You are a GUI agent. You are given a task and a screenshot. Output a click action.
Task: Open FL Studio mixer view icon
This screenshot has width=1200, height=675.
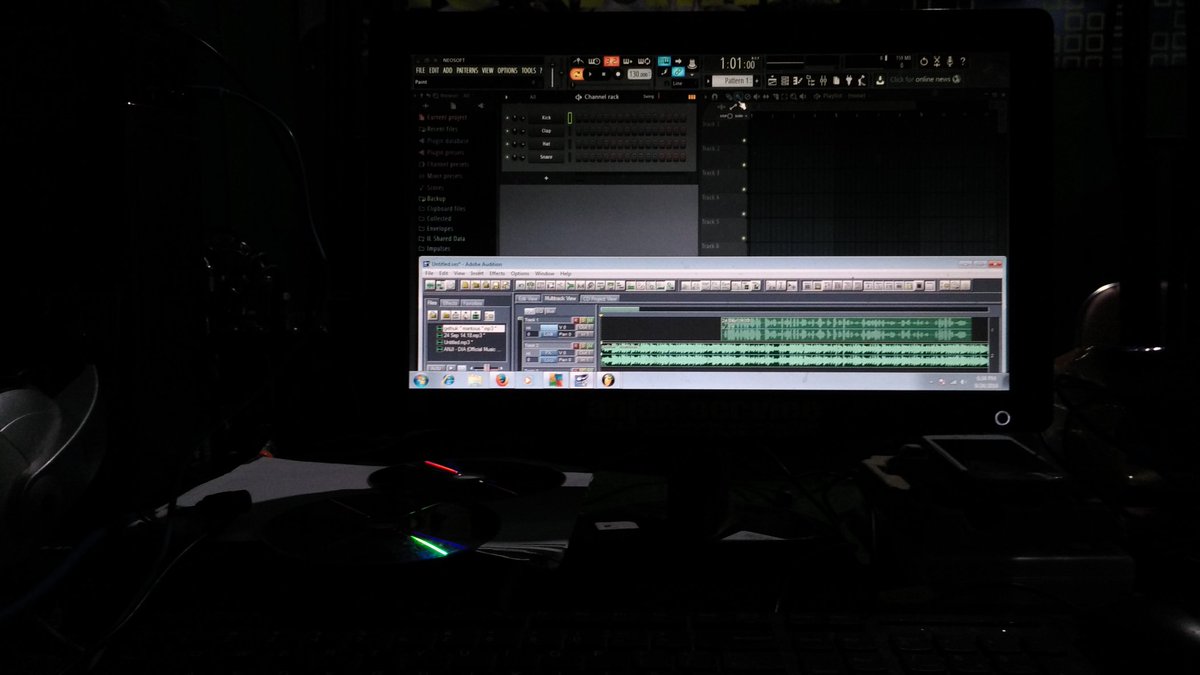coord(823,81)
